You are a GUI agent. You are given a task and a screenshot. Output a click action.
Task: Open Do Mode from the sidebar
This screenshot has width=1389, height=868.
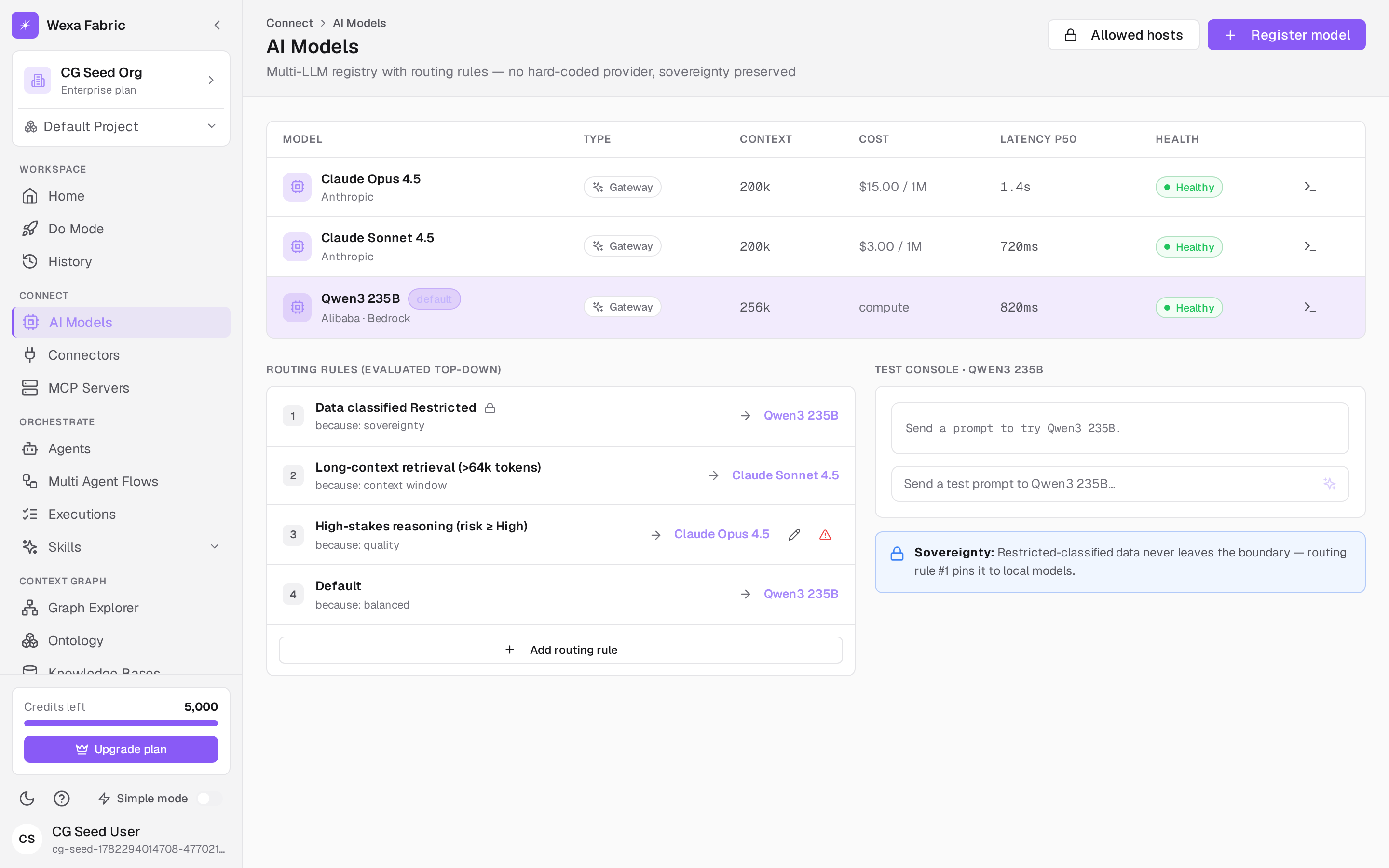[121, 229]
